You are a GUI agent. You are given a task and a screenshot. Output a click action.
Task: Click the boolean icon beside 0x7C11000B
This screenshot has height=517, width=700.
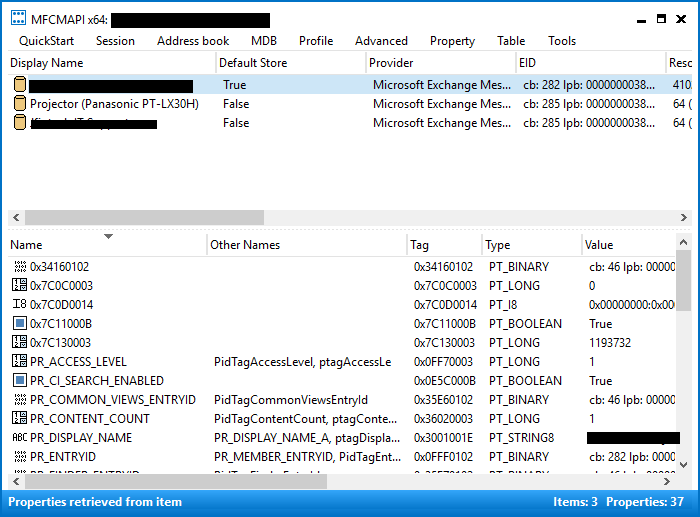(x=20, y=323)
